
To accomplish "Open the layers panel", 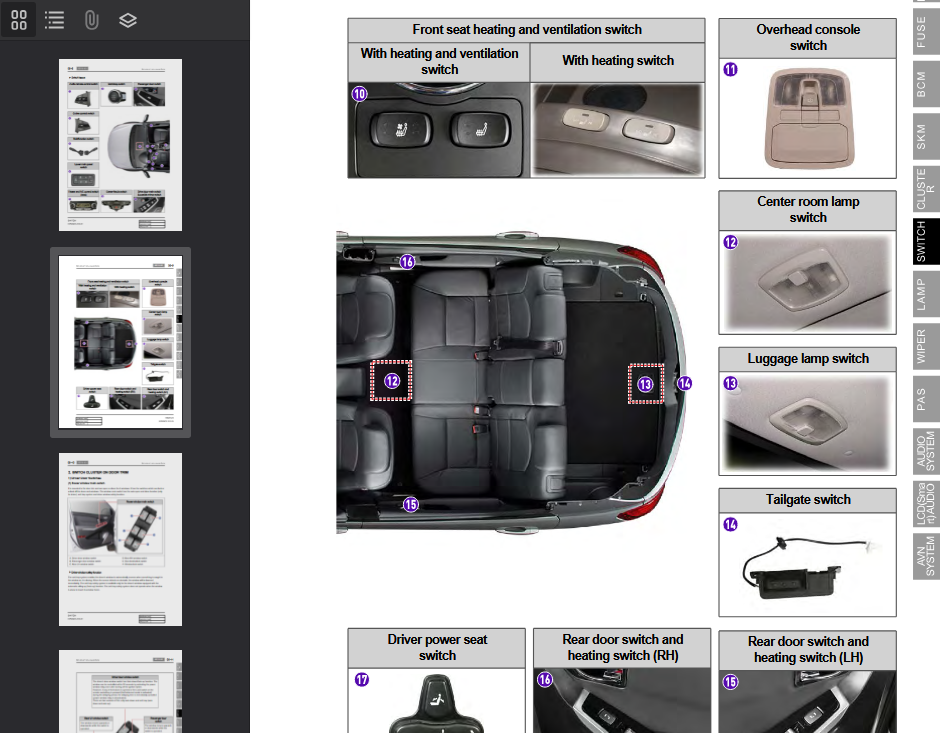I will tap(128, 20).
